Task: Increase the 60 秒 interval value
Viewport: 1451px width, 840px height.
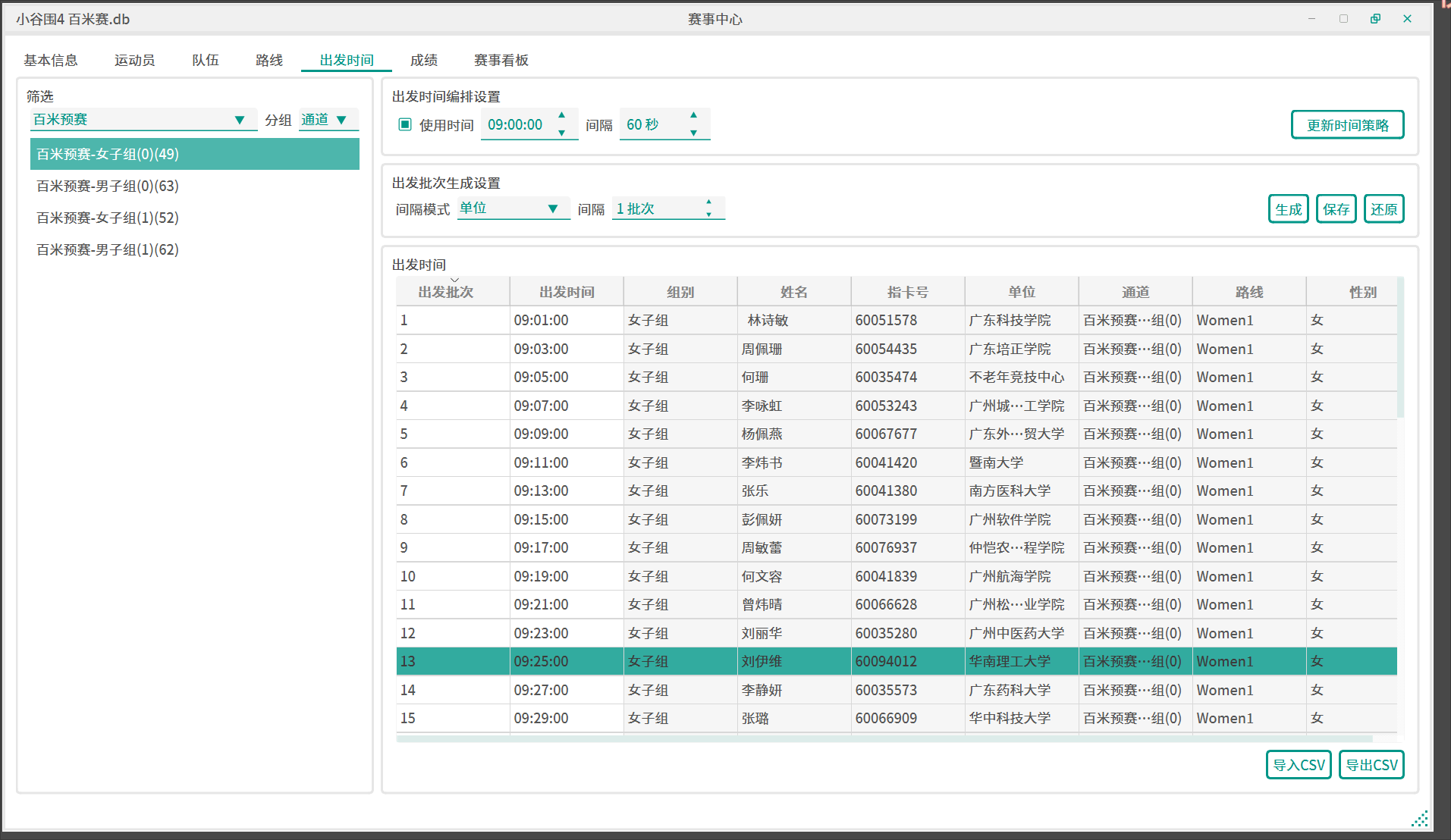Action: click(x=693, y=115)
